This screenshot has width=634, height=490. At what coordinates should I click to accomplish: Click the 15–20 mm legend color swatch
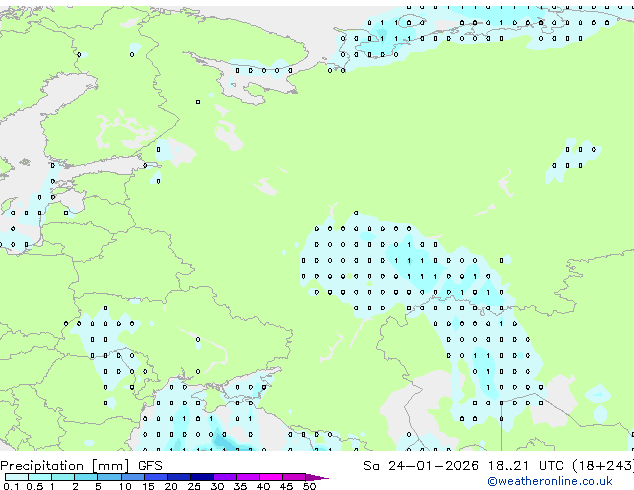156,477
